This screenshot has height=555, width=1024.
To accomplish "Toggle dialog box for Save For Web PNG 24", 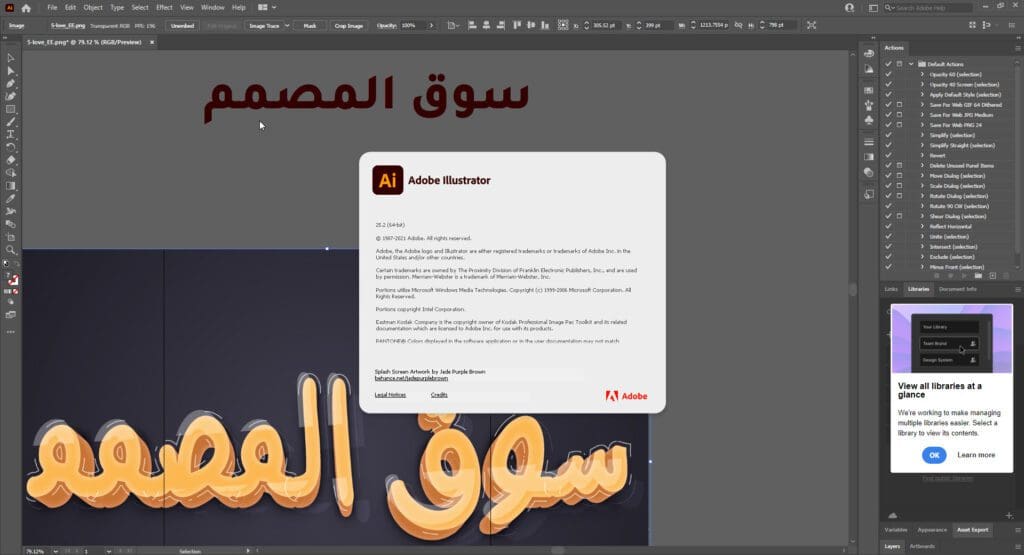I will pyautogui.click(x=899, y=125).
